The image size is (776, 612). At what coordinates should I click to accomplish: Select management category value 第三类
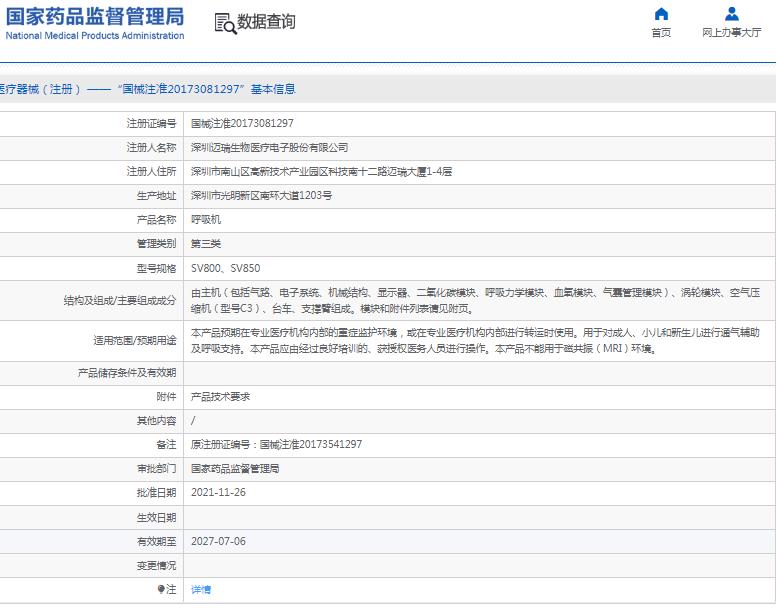point(206,243)
